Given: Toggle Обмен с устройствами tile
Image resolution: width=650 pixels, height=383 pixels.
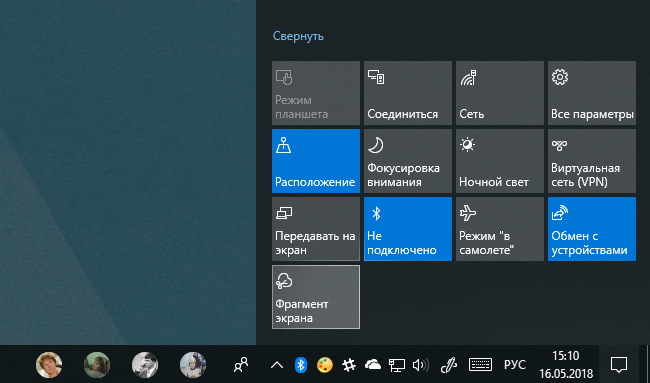Looking at the screenshot, I should point(592,229).
